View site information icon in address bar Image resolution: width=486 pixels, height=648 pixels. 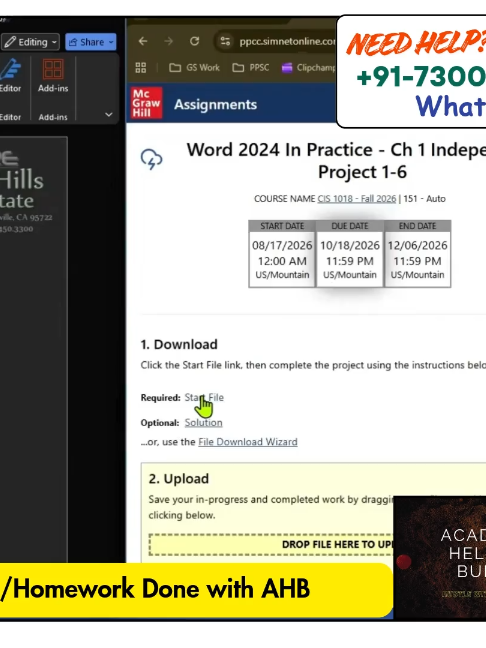coord(225,41)
